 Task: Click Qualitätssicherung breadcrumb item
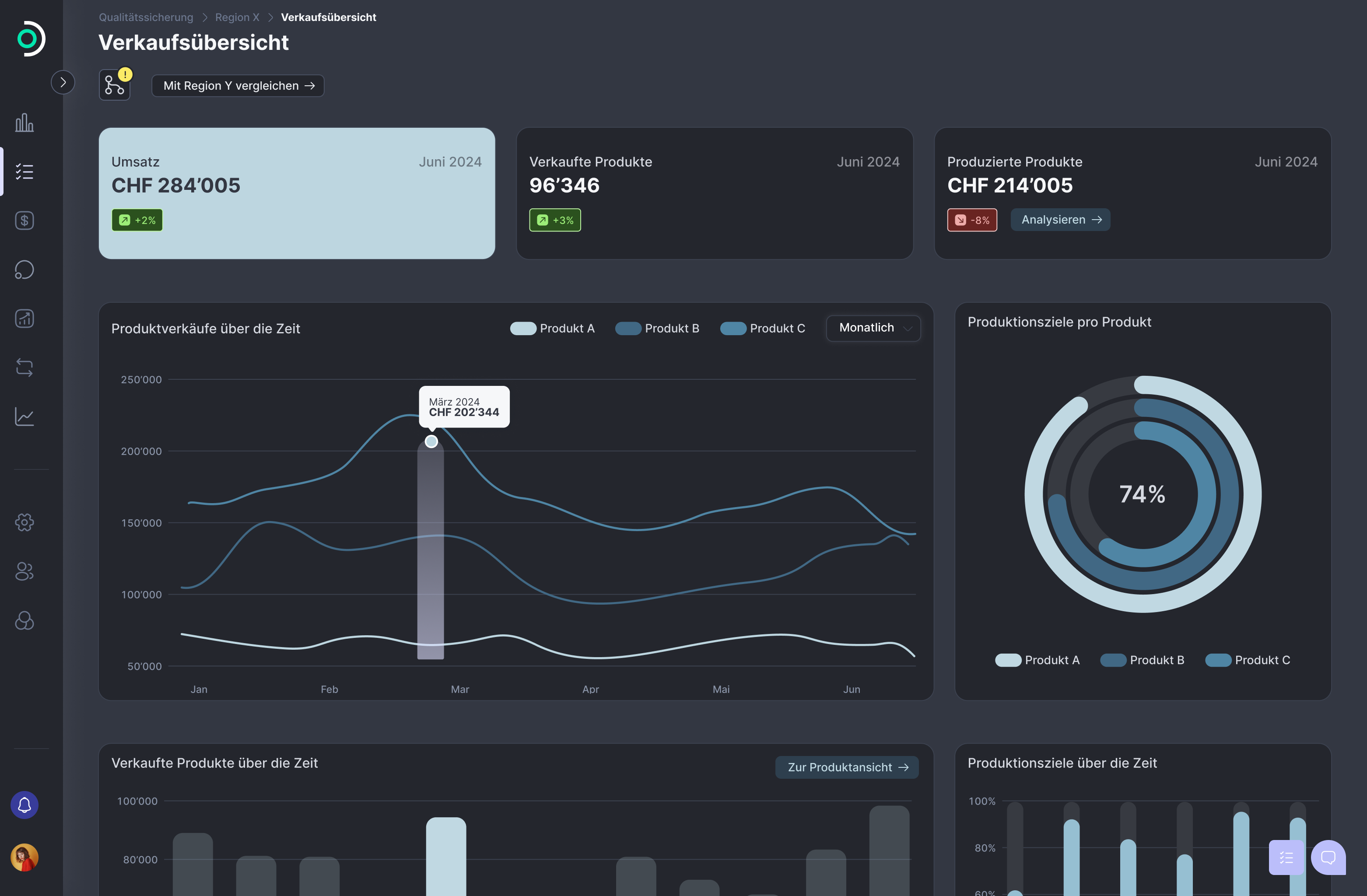146,17
